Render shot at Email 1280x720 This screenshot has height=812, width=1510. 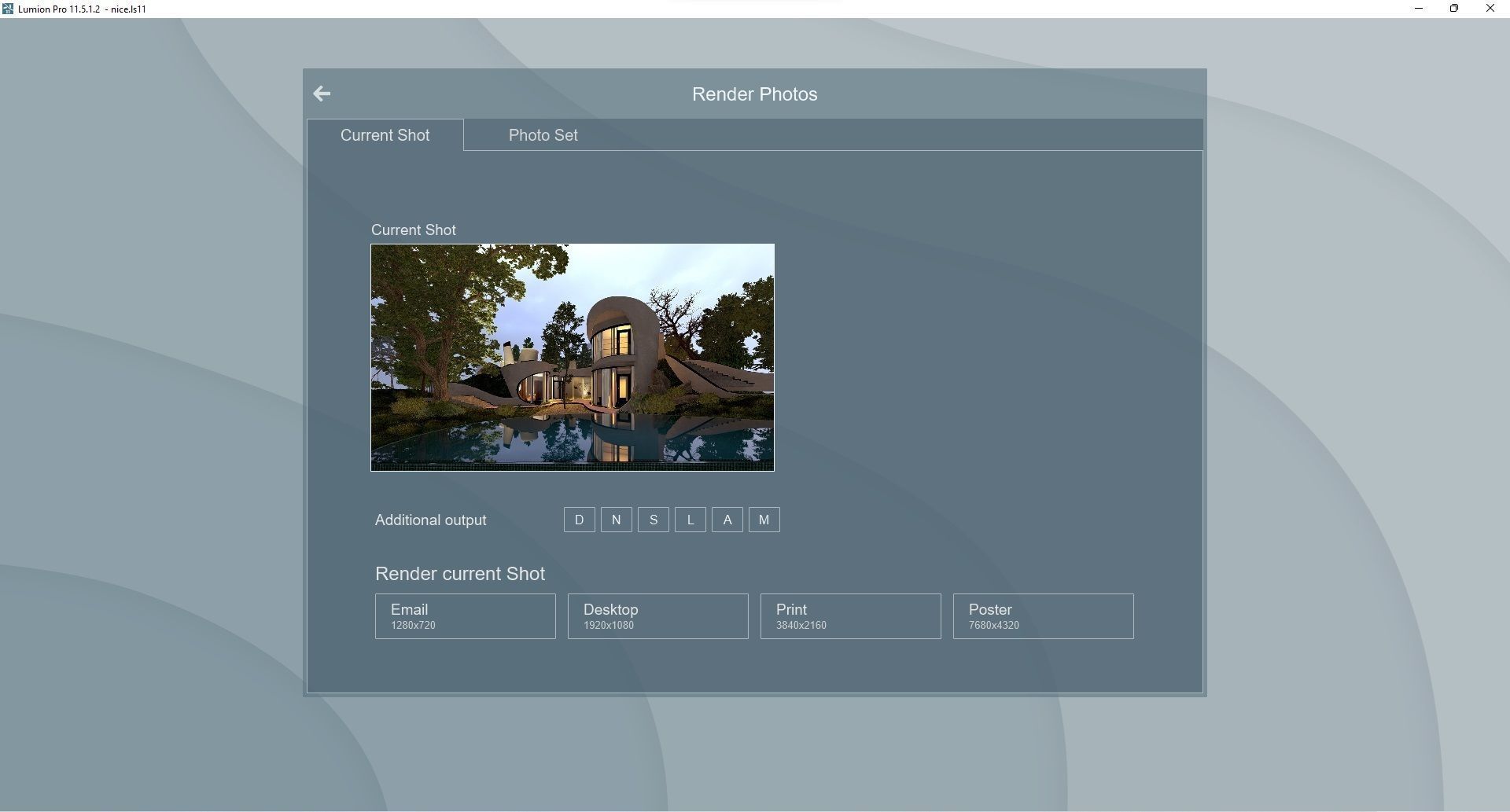pyautogui.click(x=465, y=616)
